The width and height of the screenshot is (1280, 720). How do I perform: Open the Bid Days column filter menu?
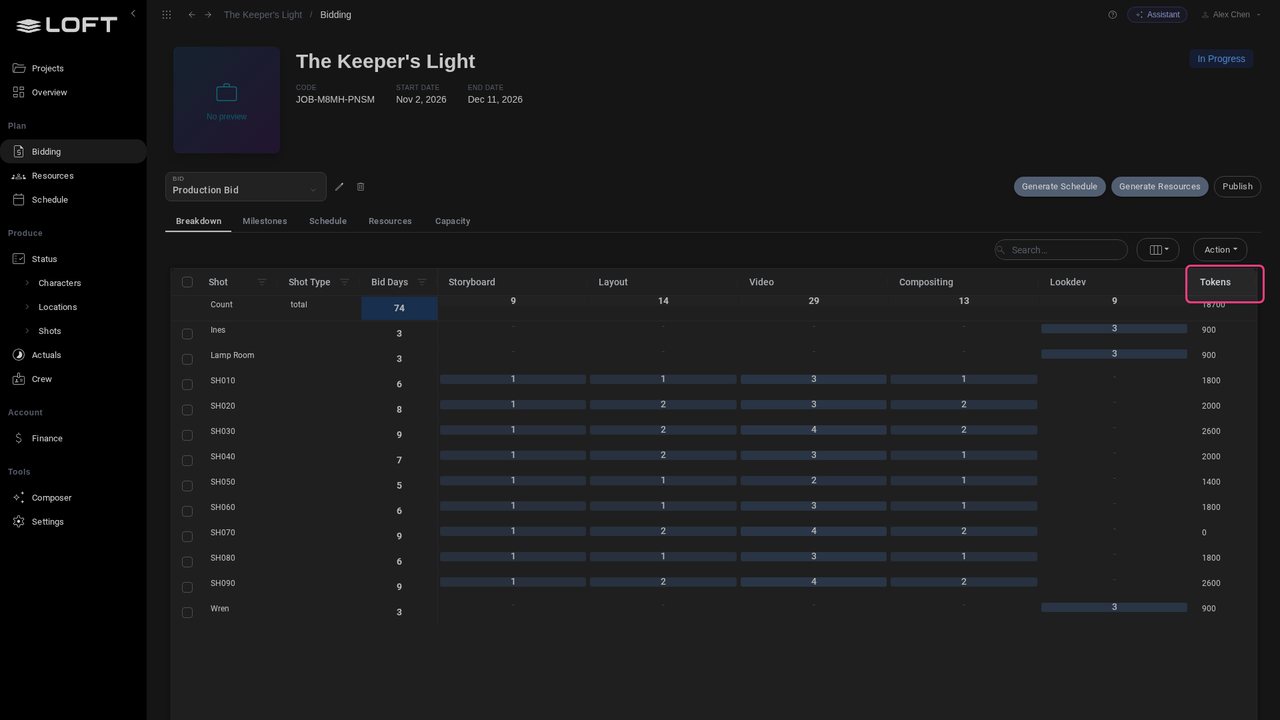[422, 282]
